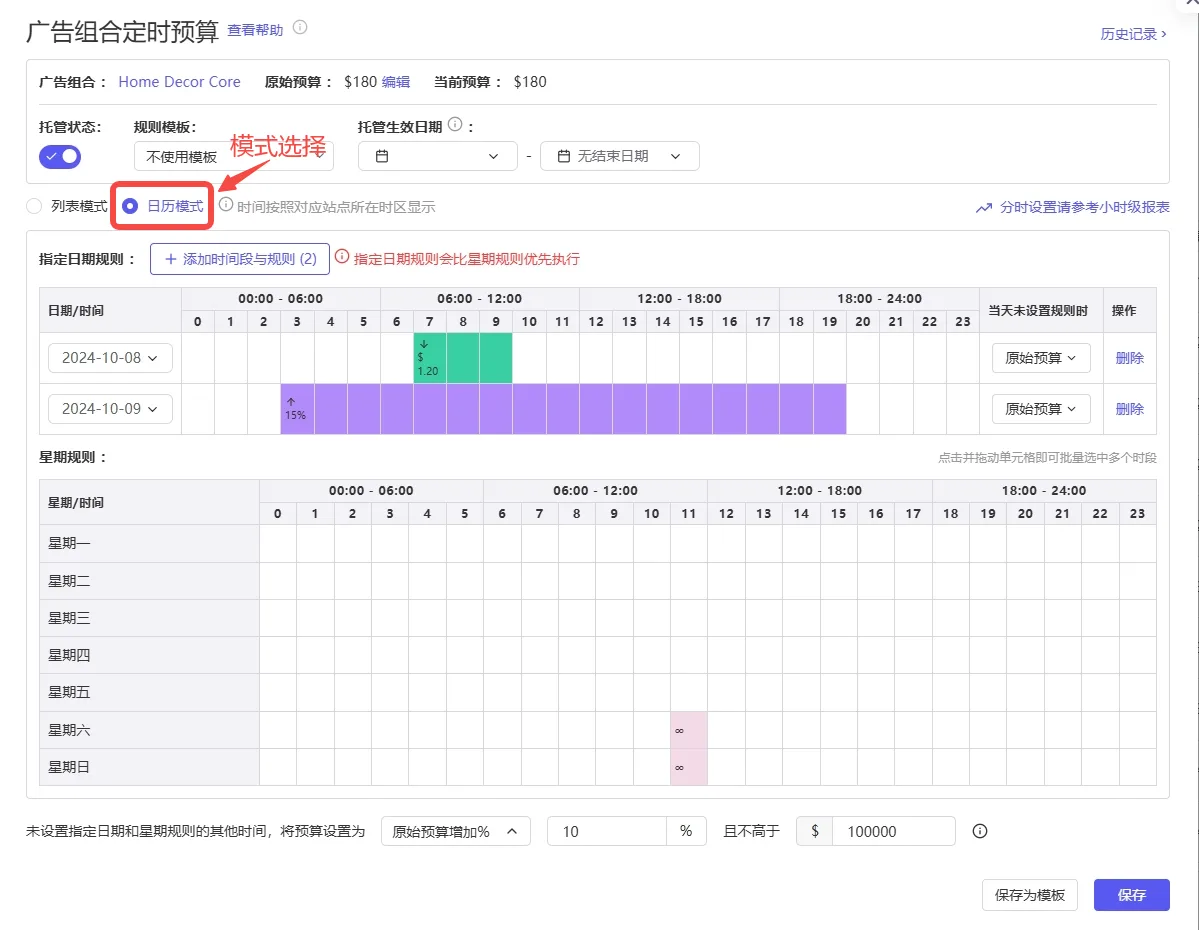Click the info icon after the 100000 limit field
Image resolution: width=1199 pixels, height=930 pixels.
coord(980,831)
